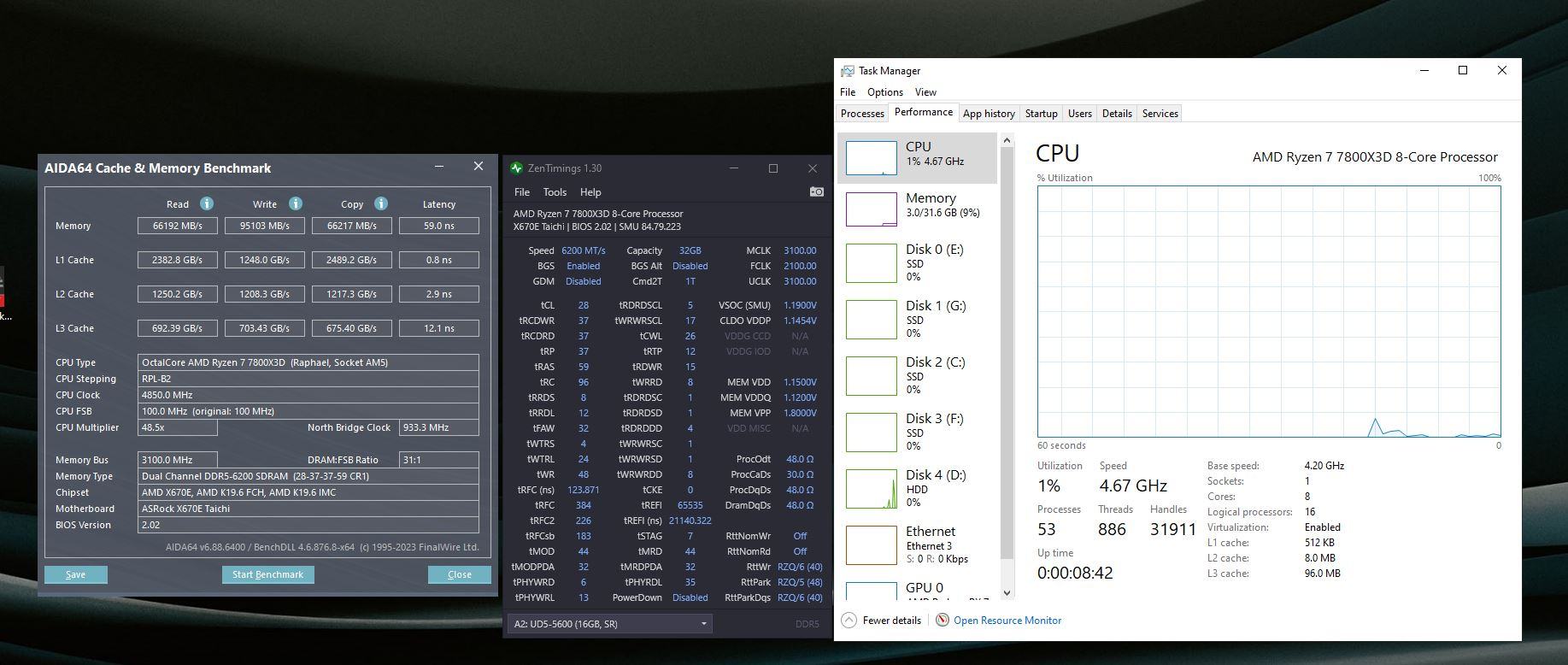Click the 6200 MT/s Speed value in ZenTimings
Image resolution: width=1568 pixels, height=665 pixels.
click(584, 250)
